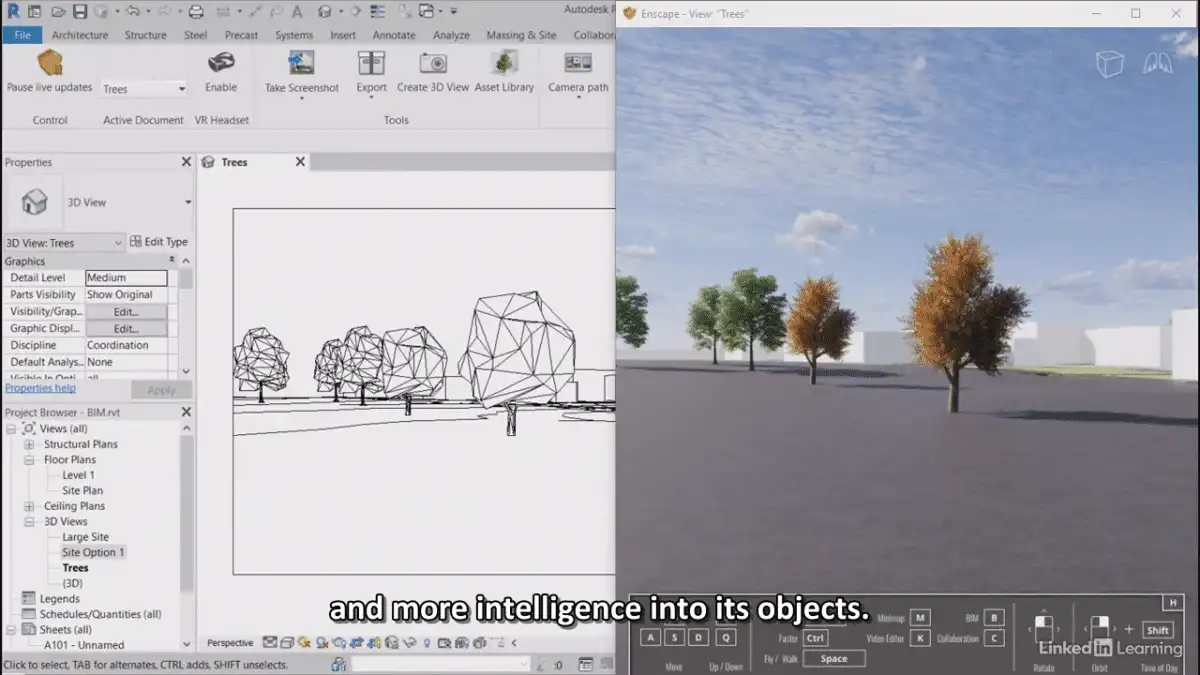Viewport: 1200px width, 675px height.
Task: Click the Export tool icon
Action: pos(371,63)
